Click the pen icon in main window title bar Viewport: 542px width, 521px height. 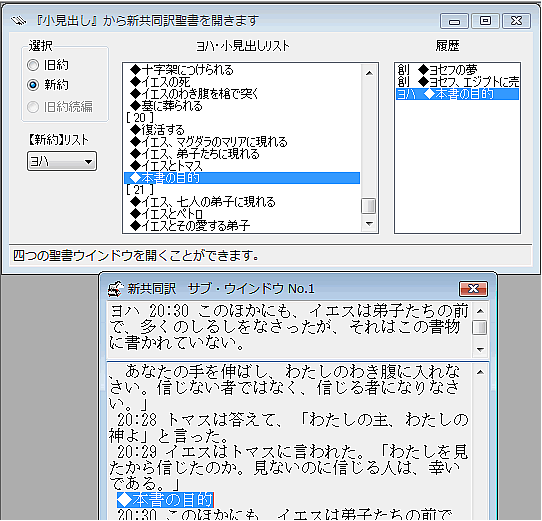coord(18,21)
